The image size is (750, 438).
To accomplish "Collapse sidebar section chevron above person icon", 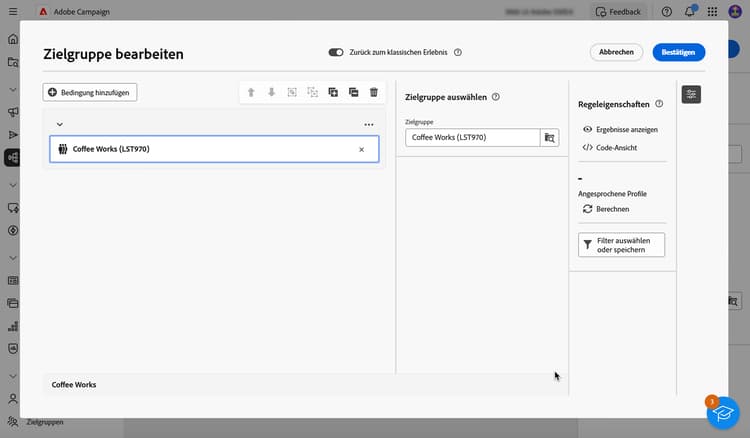I will (13, 376).
